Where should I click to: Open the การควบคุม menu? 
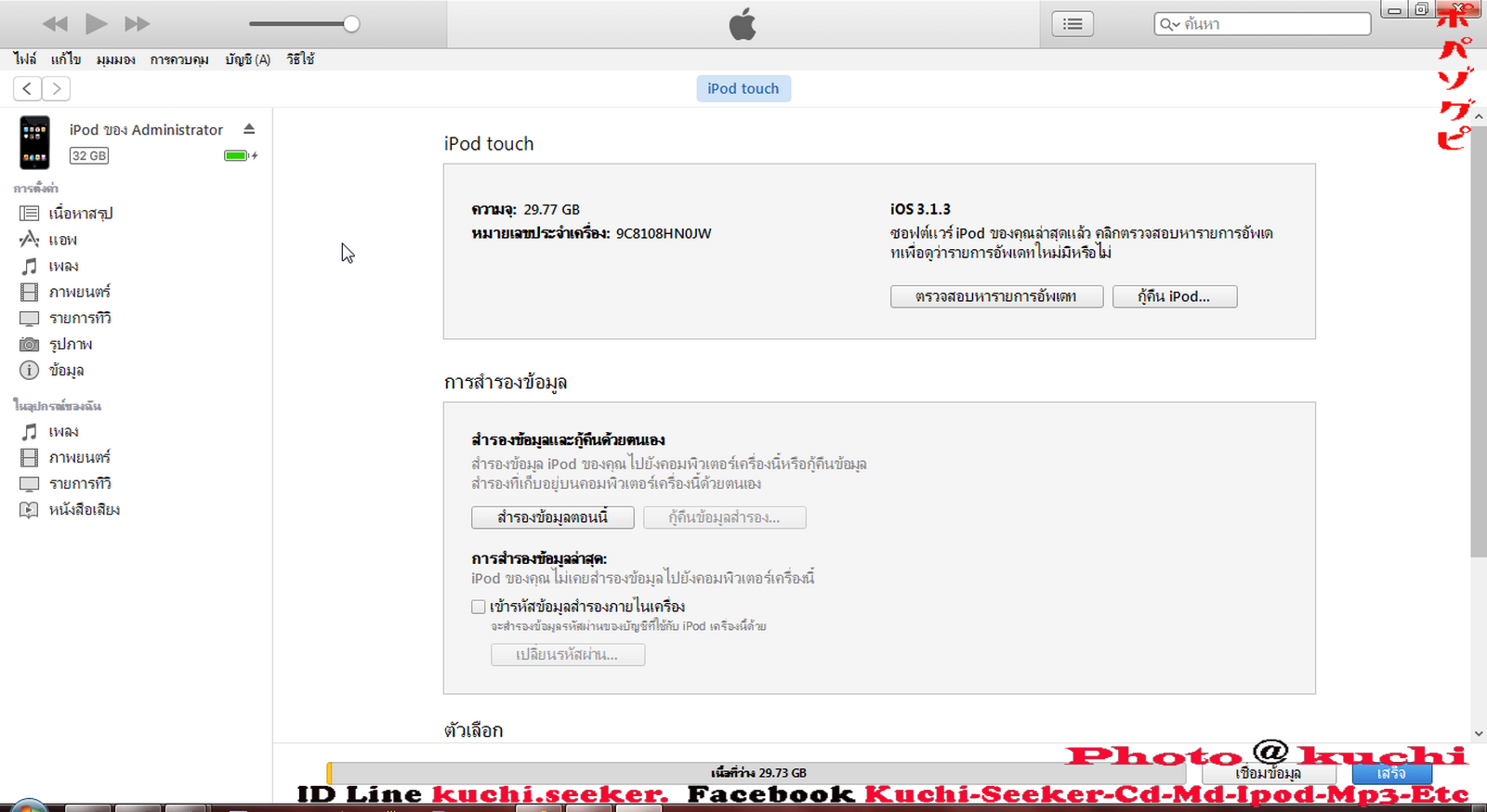(x=179, y=59)
